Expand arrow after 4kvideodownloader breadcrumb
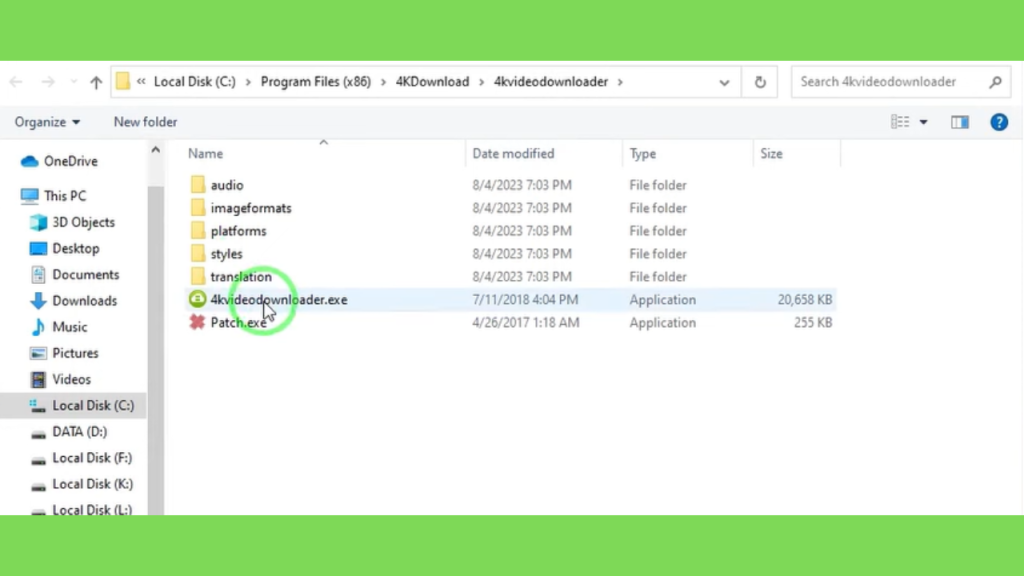This screenshot has width=1024, height=576. [x=620, y=82]
